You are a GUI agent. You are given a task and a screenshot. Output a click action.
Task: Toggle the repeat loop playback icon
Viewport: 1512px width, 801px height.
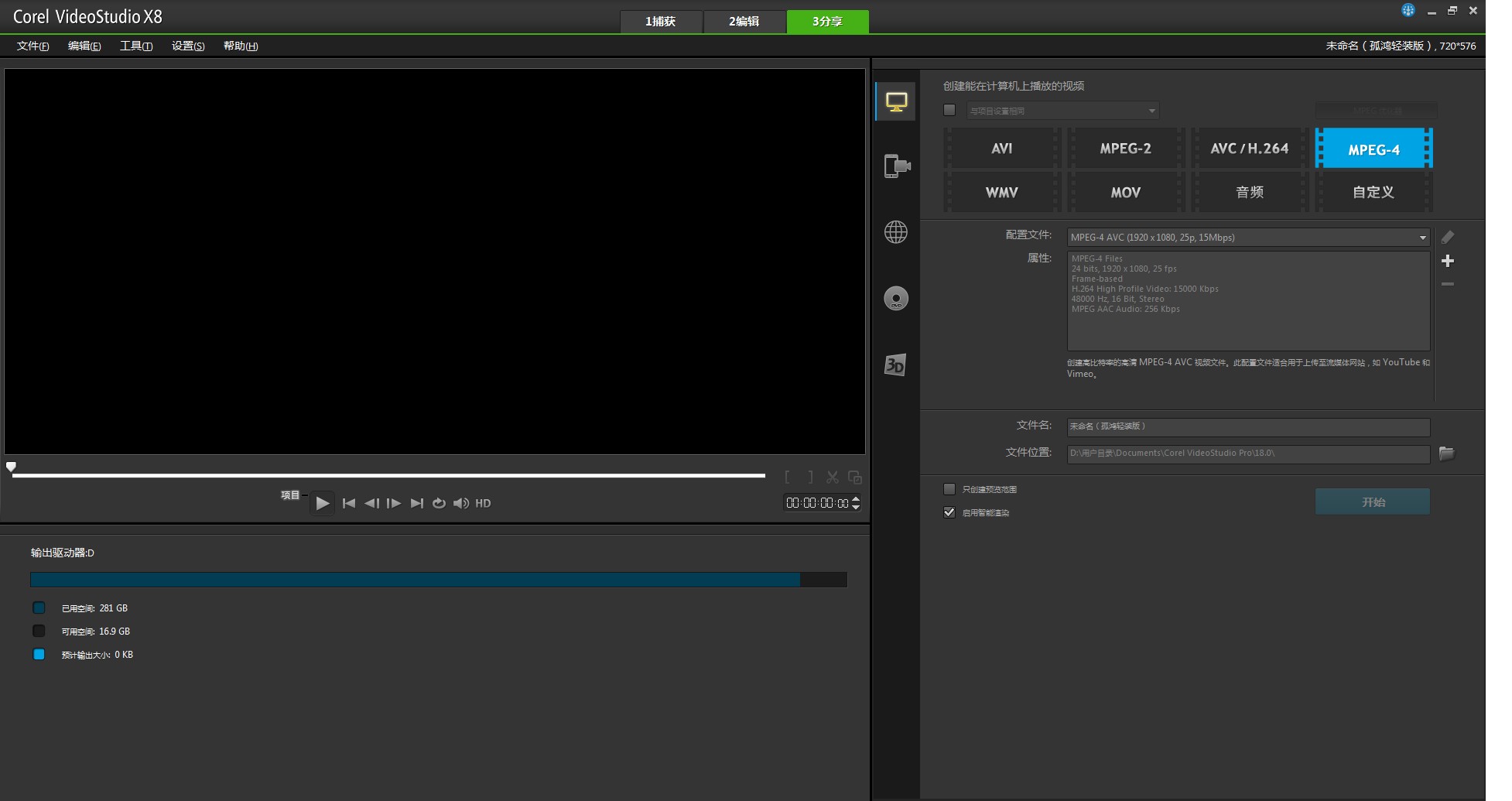(439, 503)
